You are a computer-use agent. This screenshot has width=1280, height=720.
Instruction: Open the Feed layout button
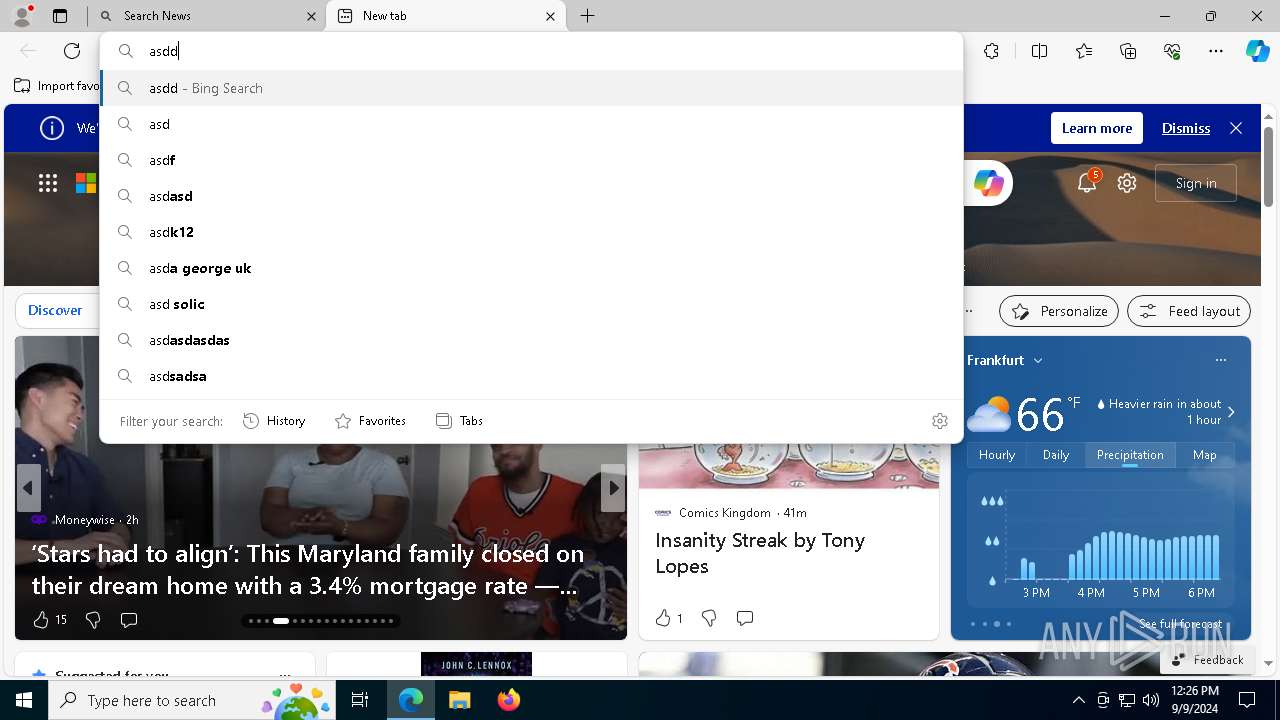(x=1189, y=311)
